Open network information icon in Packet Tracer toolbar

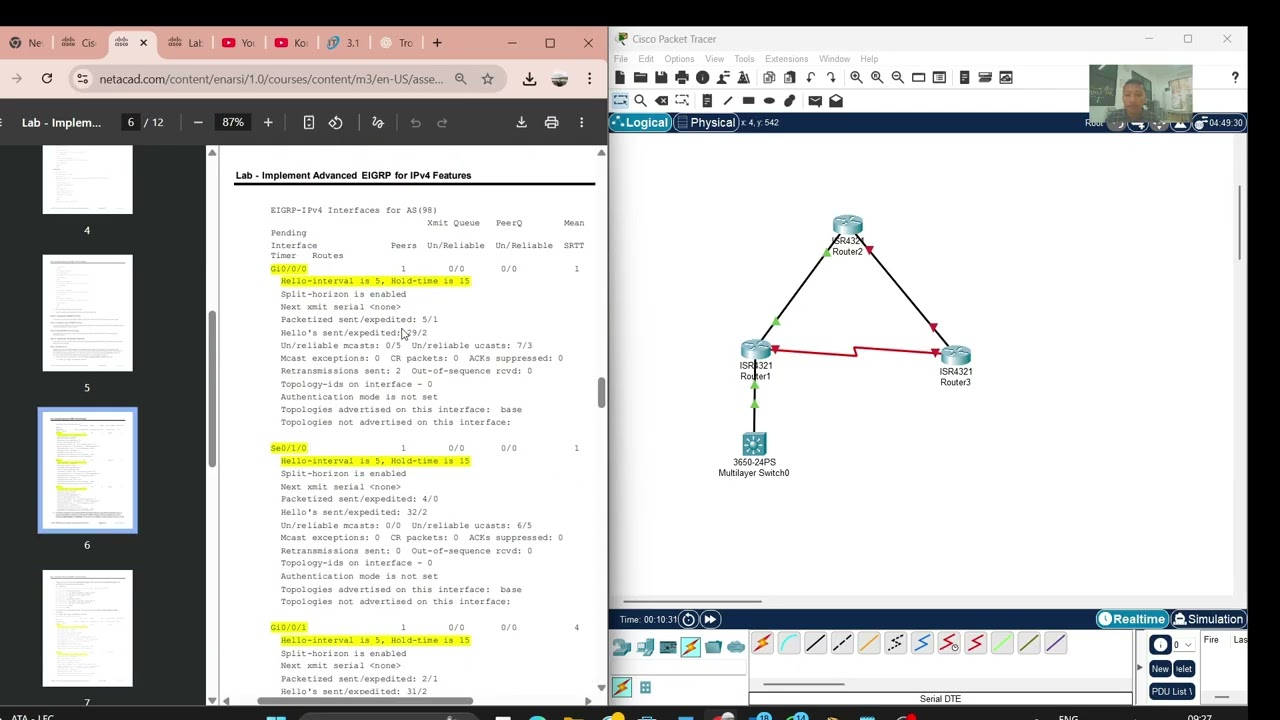[702, 77]
